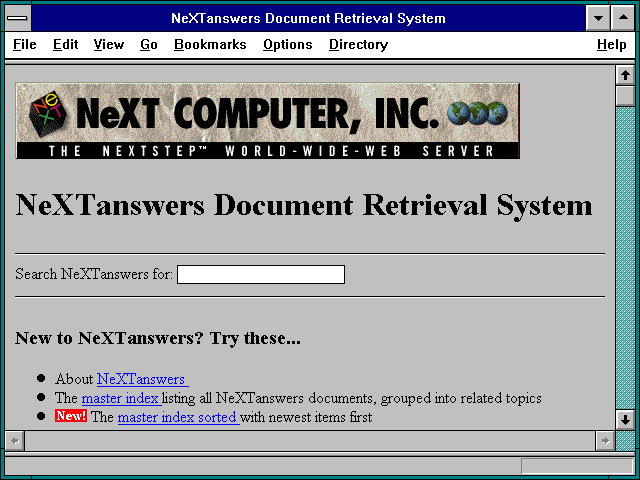640x480 pixels.
Task: Click the Search NeXTanswers input field
Action: (x=261, y=274)
